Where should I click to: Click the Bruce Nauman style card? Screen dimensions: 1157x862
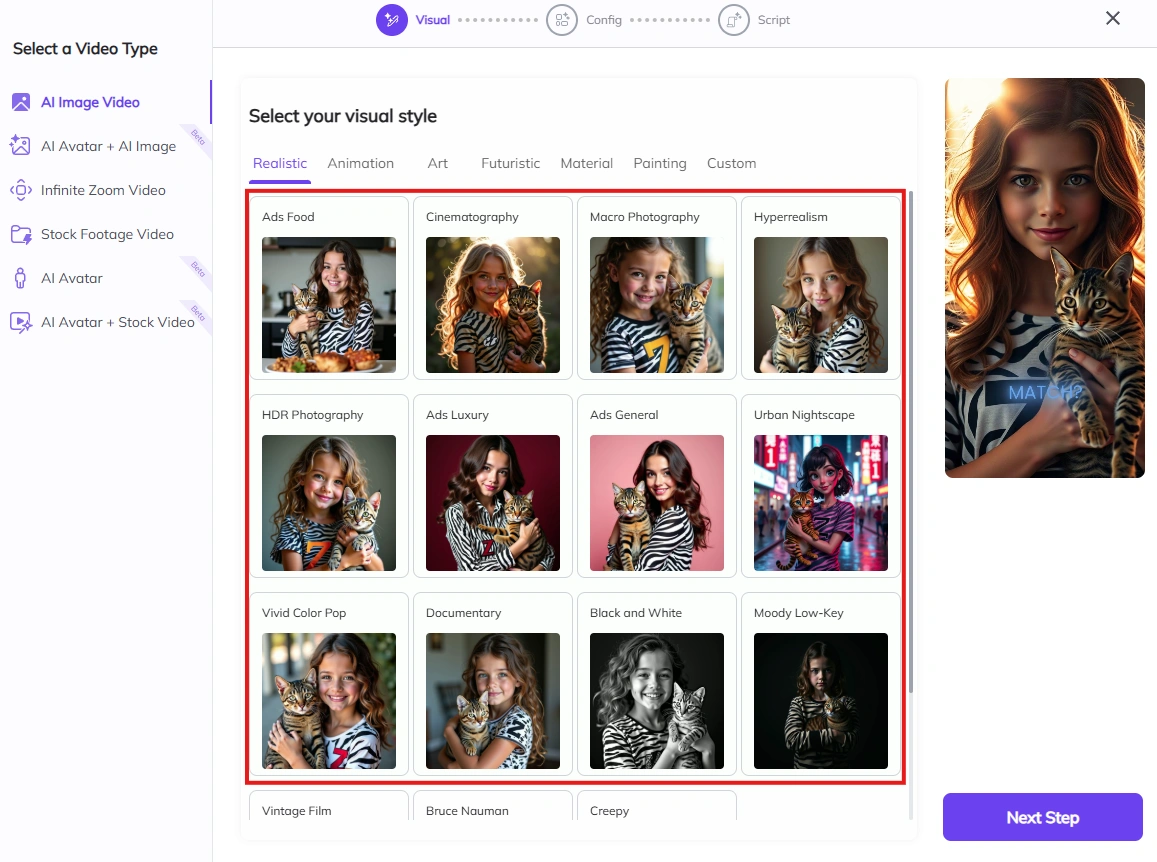coord(493,806)
